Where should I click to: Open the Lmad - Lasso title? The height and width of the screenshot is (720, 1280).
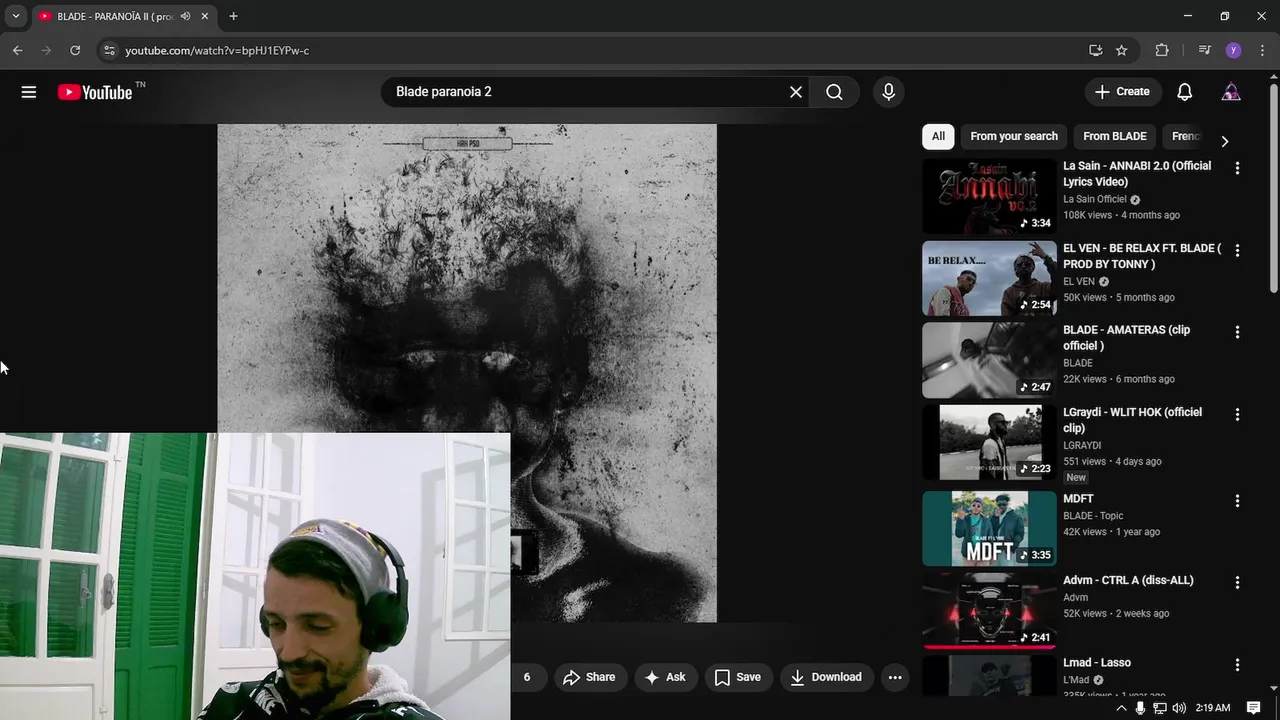click(1097, 663)
